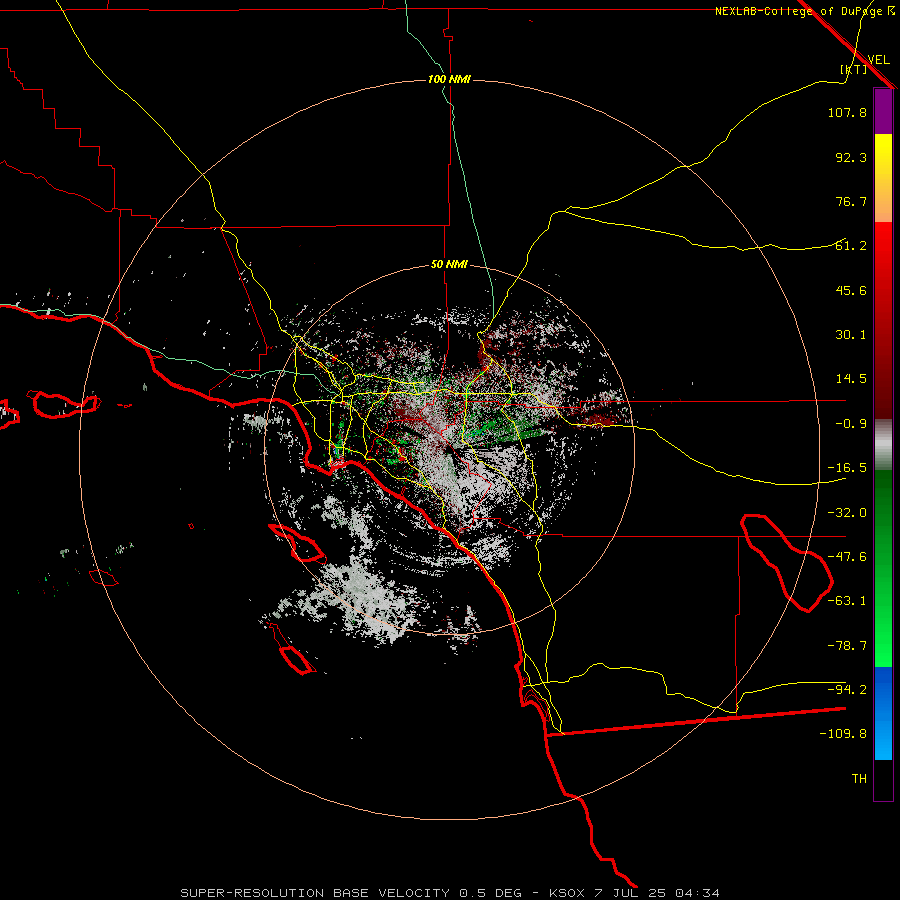
Task: Click the purple segment of the color bar
Action: tap(883, 112)
